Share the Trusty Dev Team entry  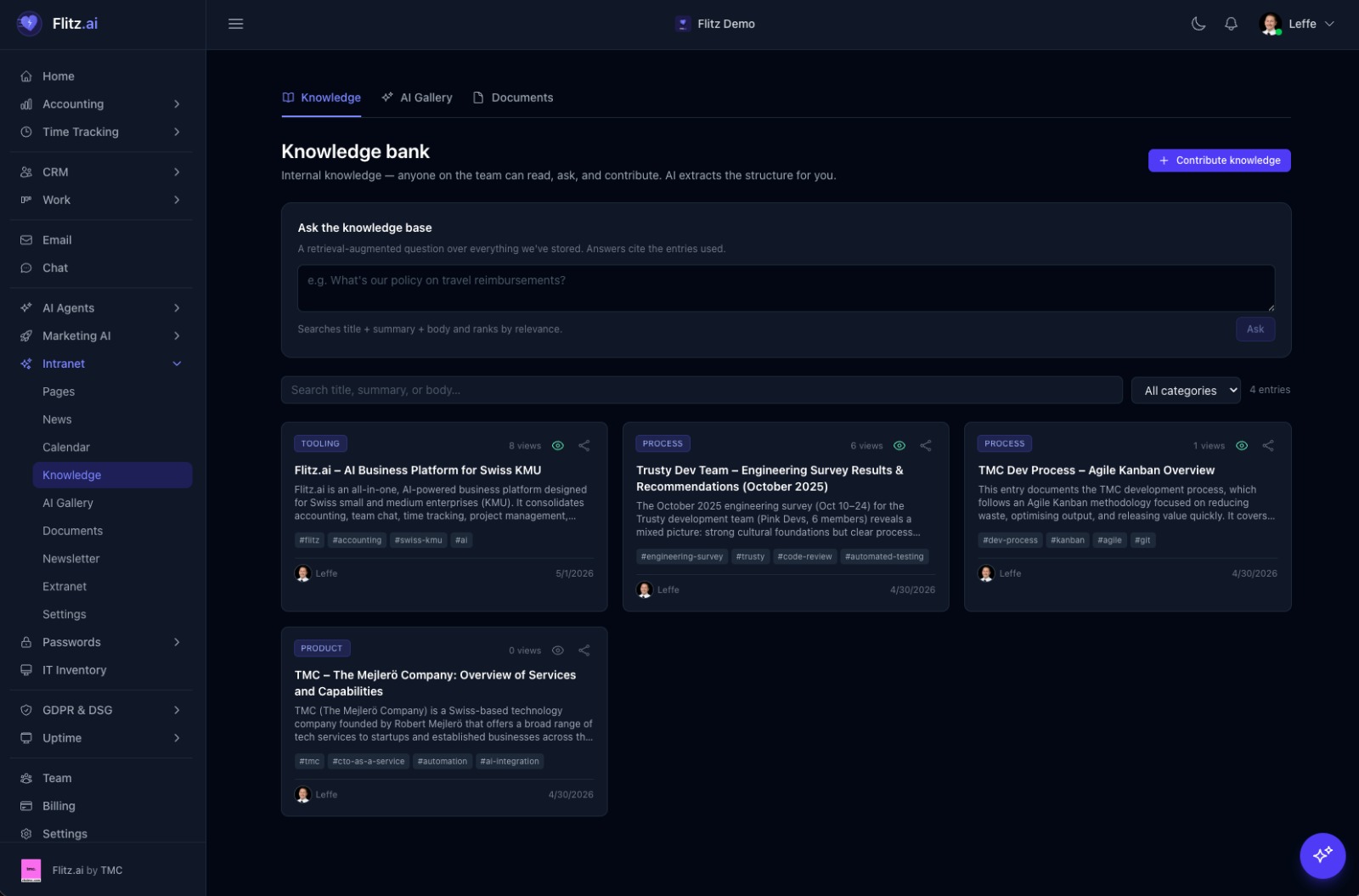tap(926, 446)
